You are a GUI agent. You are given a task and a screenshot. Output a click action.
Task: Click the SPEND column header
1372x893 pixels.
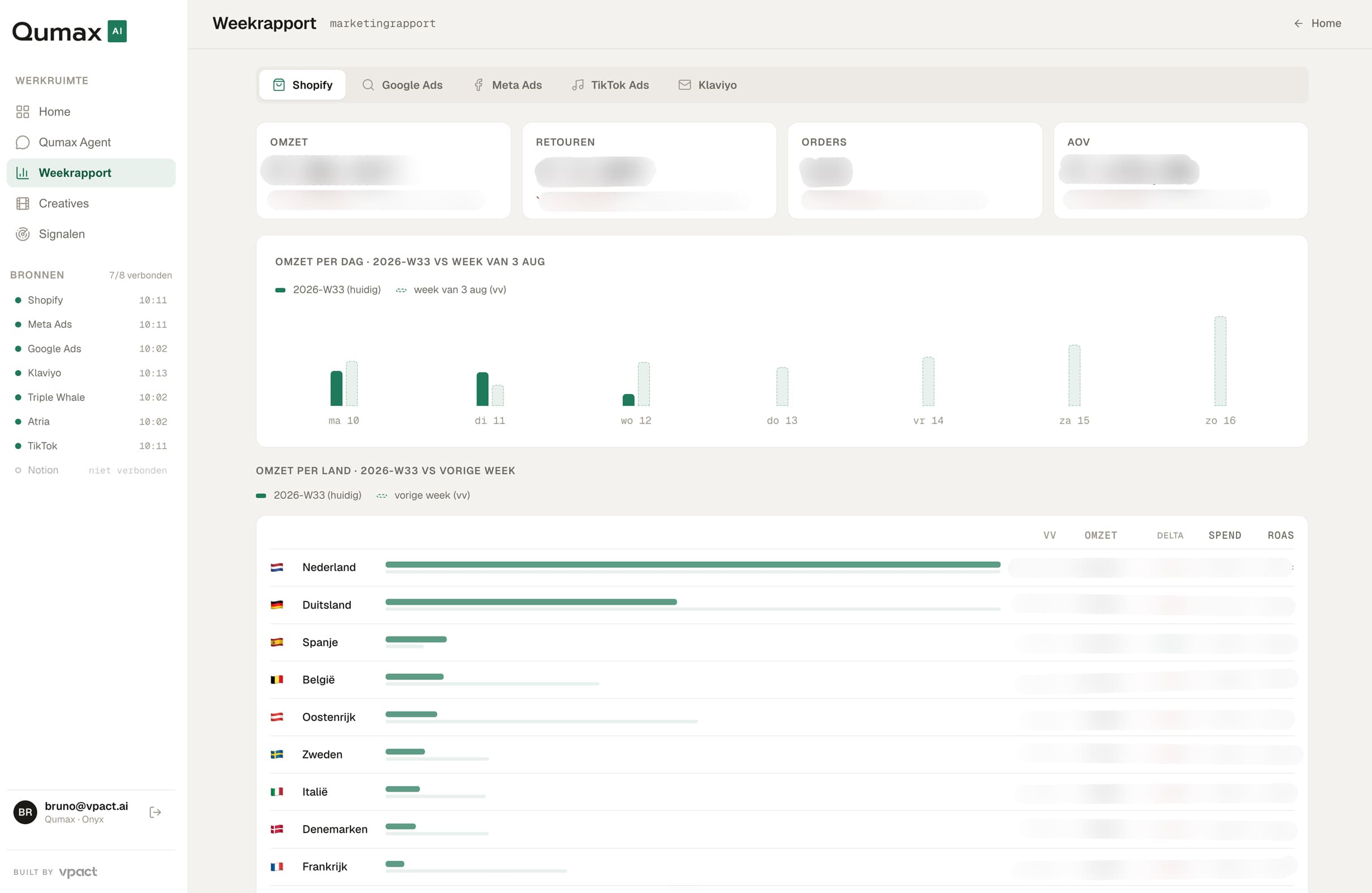point(1224,535)
